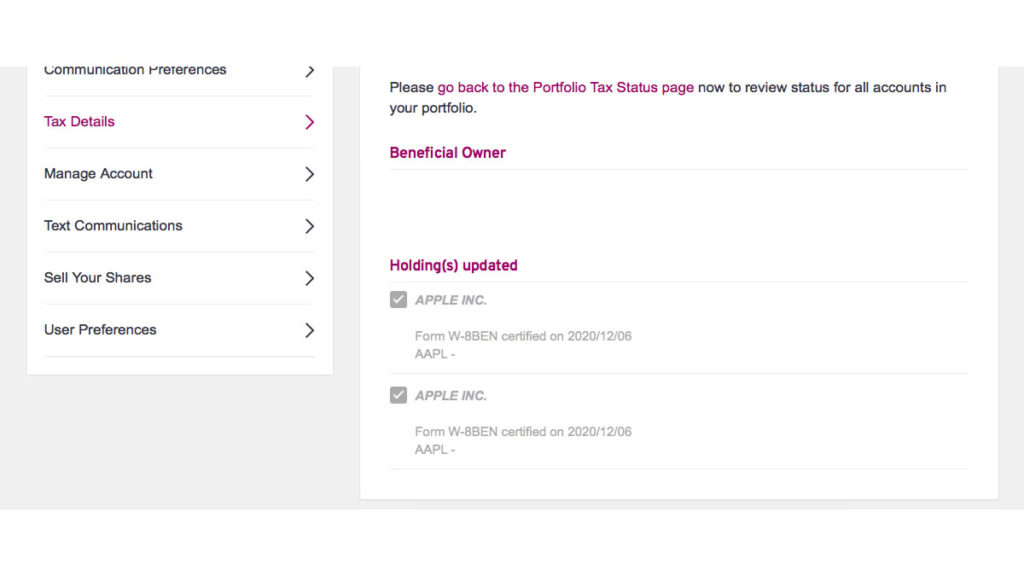Image resolution: width=1024 pixels, height=576 pixels.
Task: Click the arrow icon beside Manage Account
Action: 310,174
